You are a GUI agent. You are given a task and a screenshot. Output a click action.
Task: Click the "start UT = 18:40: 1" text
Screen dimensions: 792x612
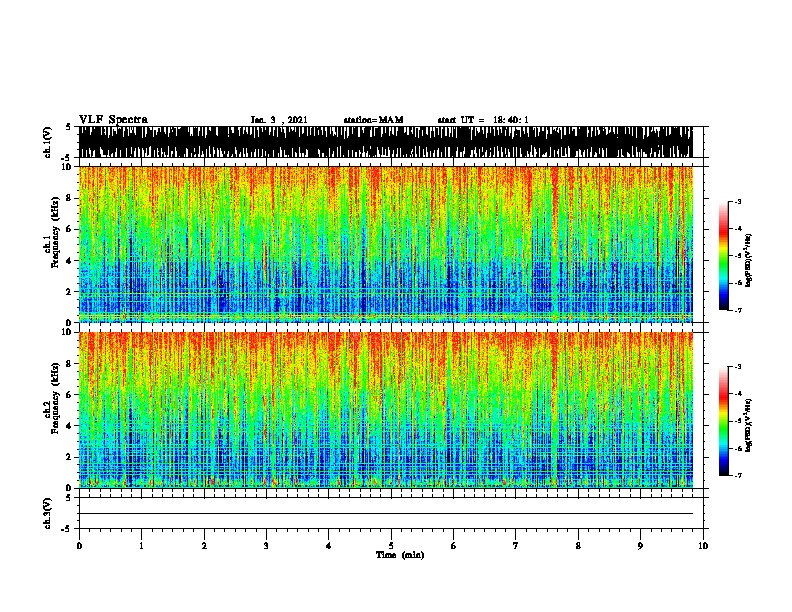[x=483, y=120]
